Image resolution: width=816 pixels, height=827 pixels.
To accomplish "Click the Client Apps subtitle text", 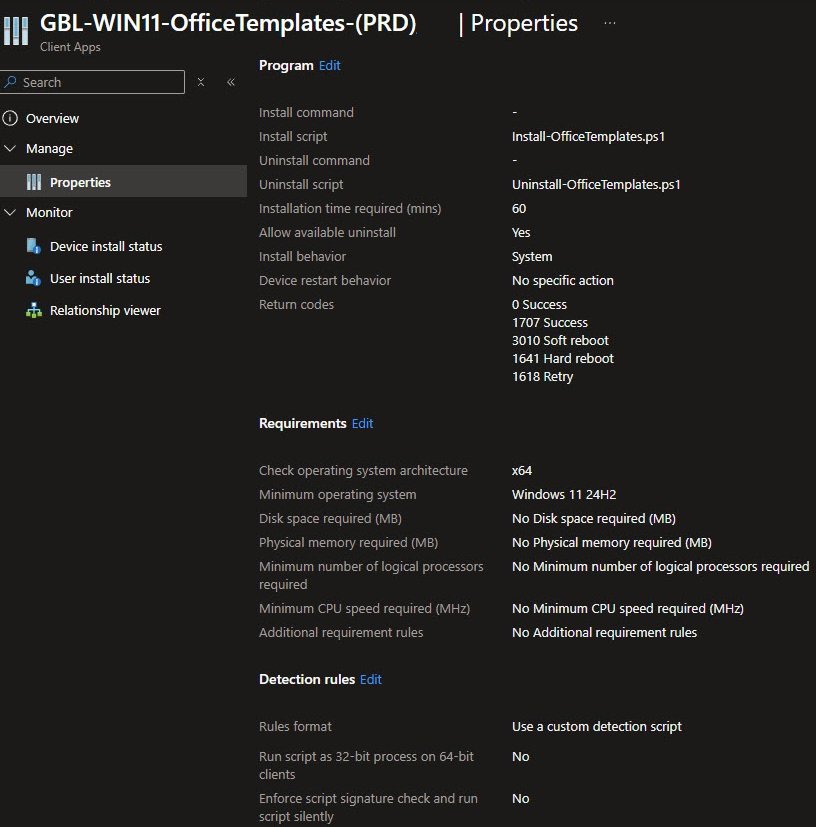I will tap(70, 47).
